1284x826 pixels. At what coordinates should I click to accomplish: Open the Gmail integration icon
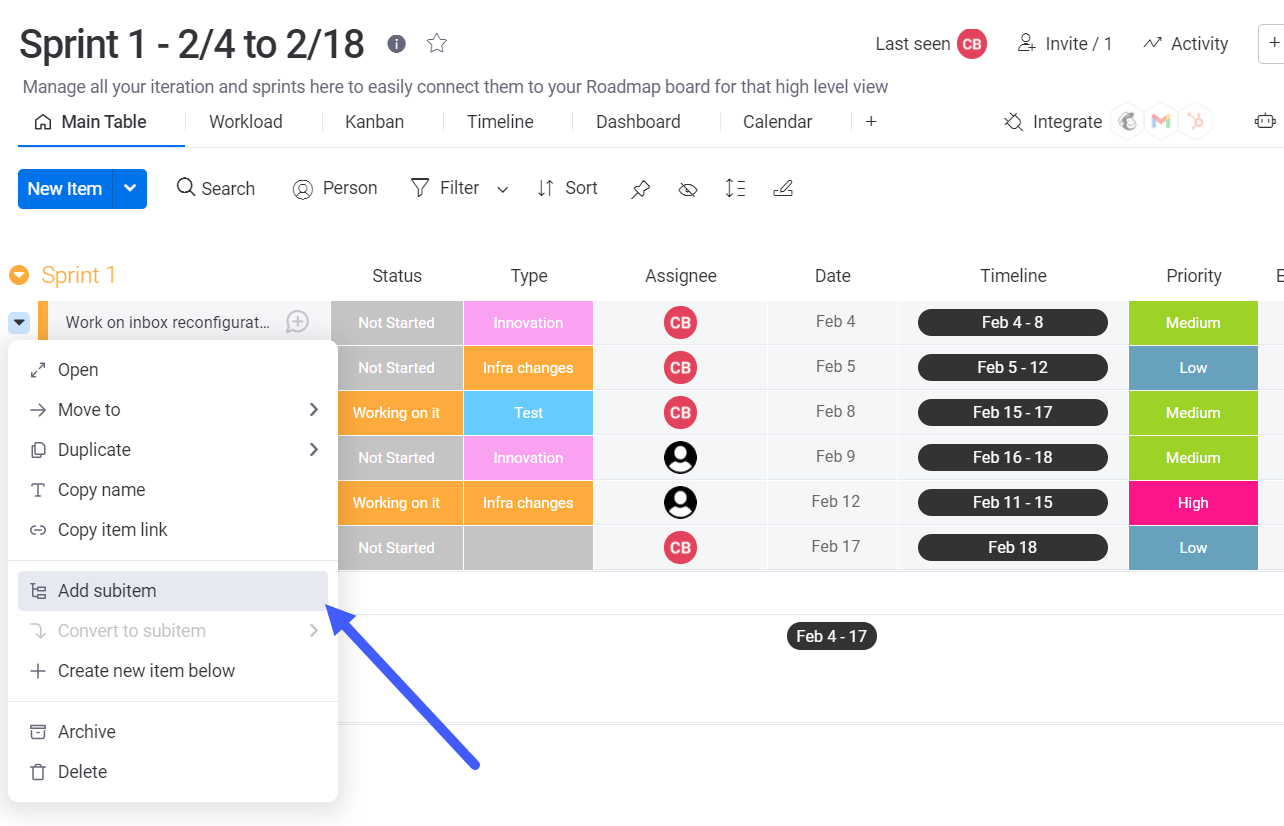point(1160,121)
